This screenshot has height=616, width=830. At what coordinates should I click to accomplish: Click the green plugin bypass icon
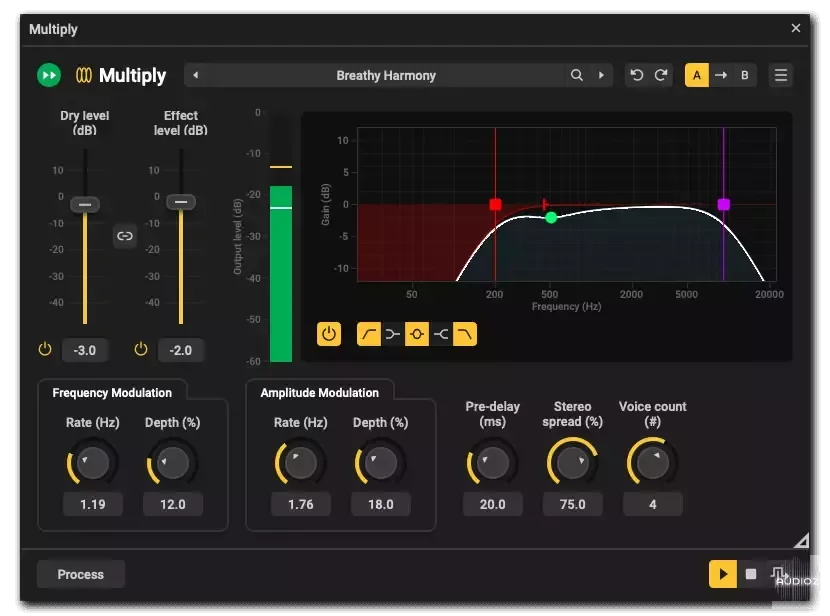49,75
